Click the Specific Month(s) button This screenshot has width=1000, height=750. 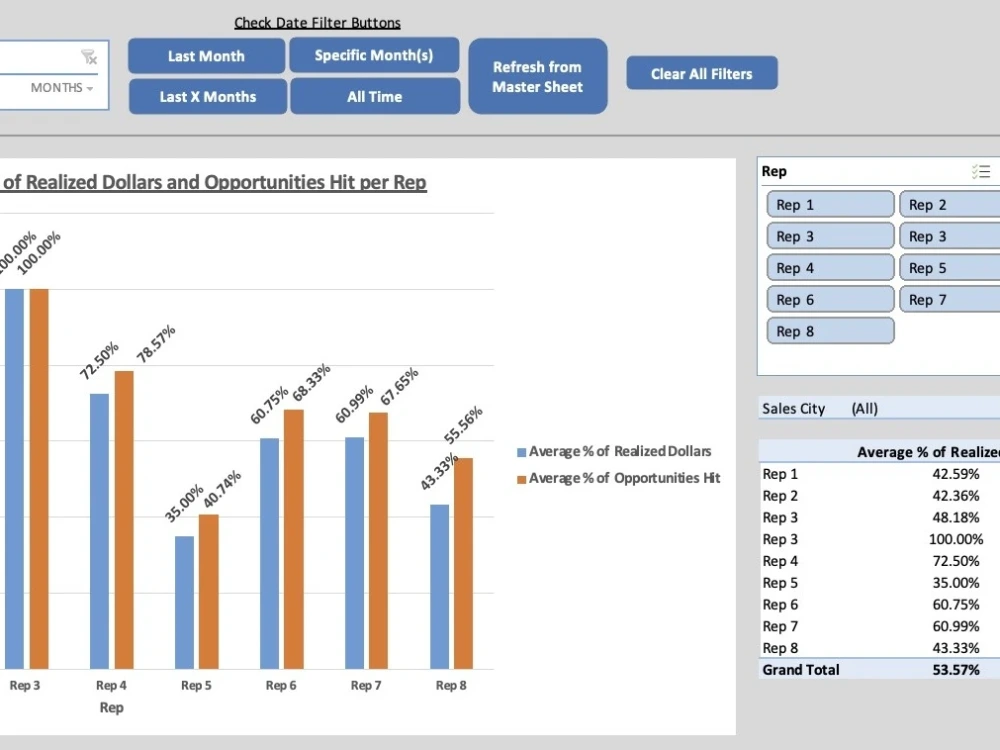[x=374, y=56]
